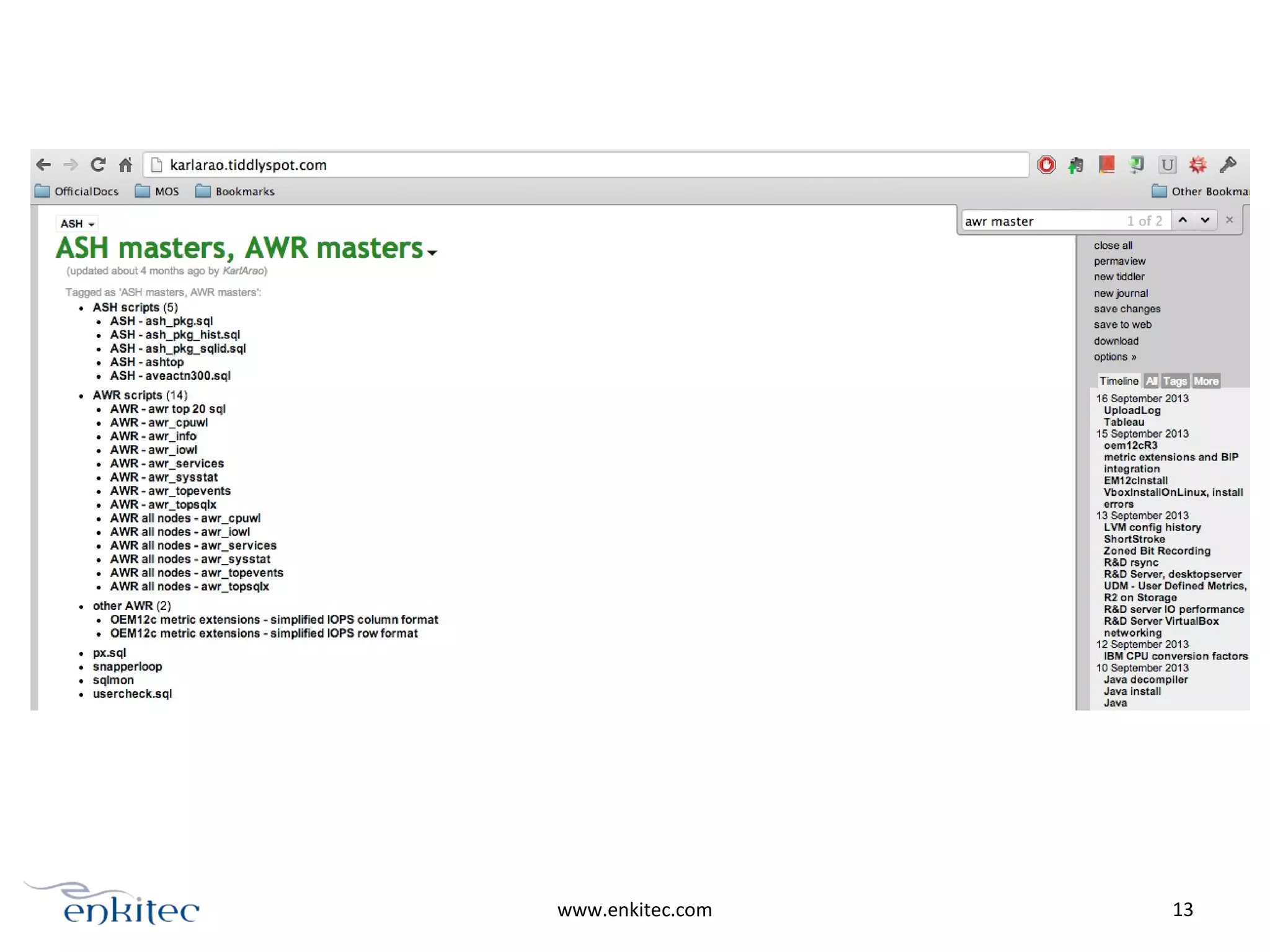Click the browser forward arrow
The height and width of the screenshot is (952, 1270).
coord(71,165)
